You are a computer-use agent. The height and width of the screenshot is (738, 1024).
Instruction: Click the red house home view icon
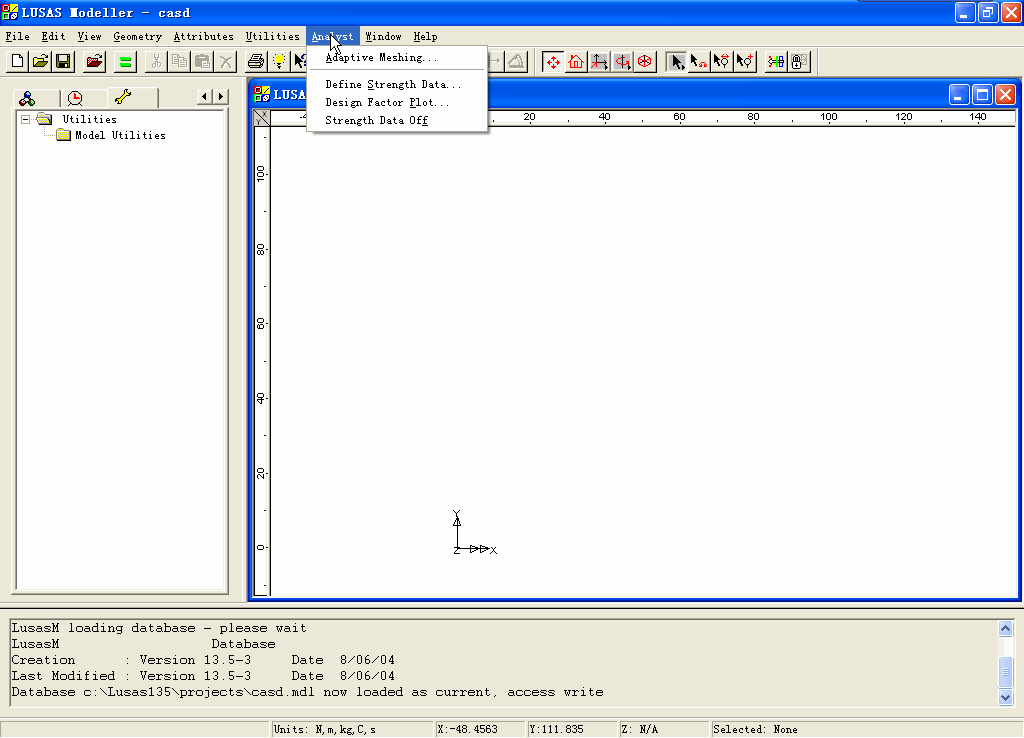coord(575,62)
